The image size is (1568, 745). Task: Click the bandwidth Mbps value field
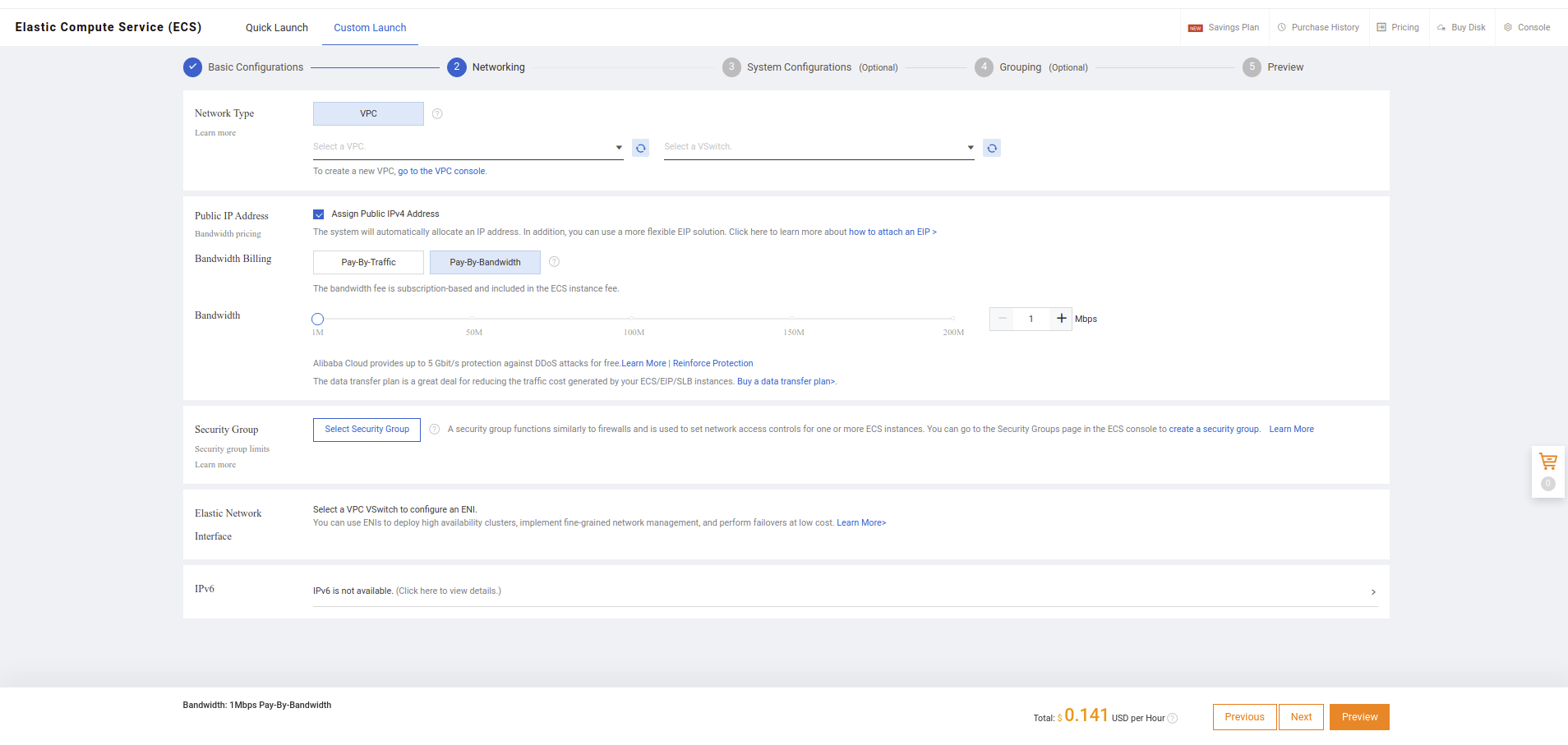click(1031, 319)
